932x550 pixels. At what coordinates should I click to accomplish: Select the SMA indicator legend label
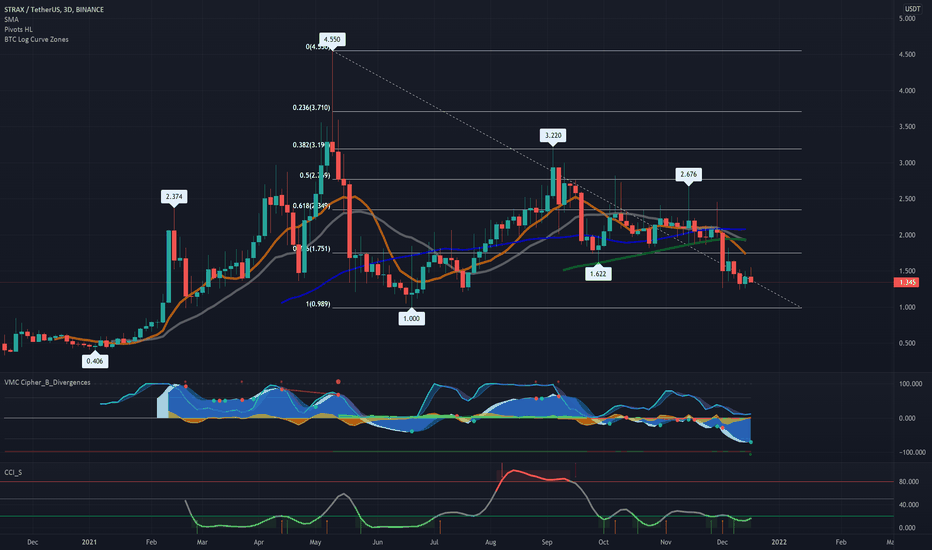tap(11, 20)
